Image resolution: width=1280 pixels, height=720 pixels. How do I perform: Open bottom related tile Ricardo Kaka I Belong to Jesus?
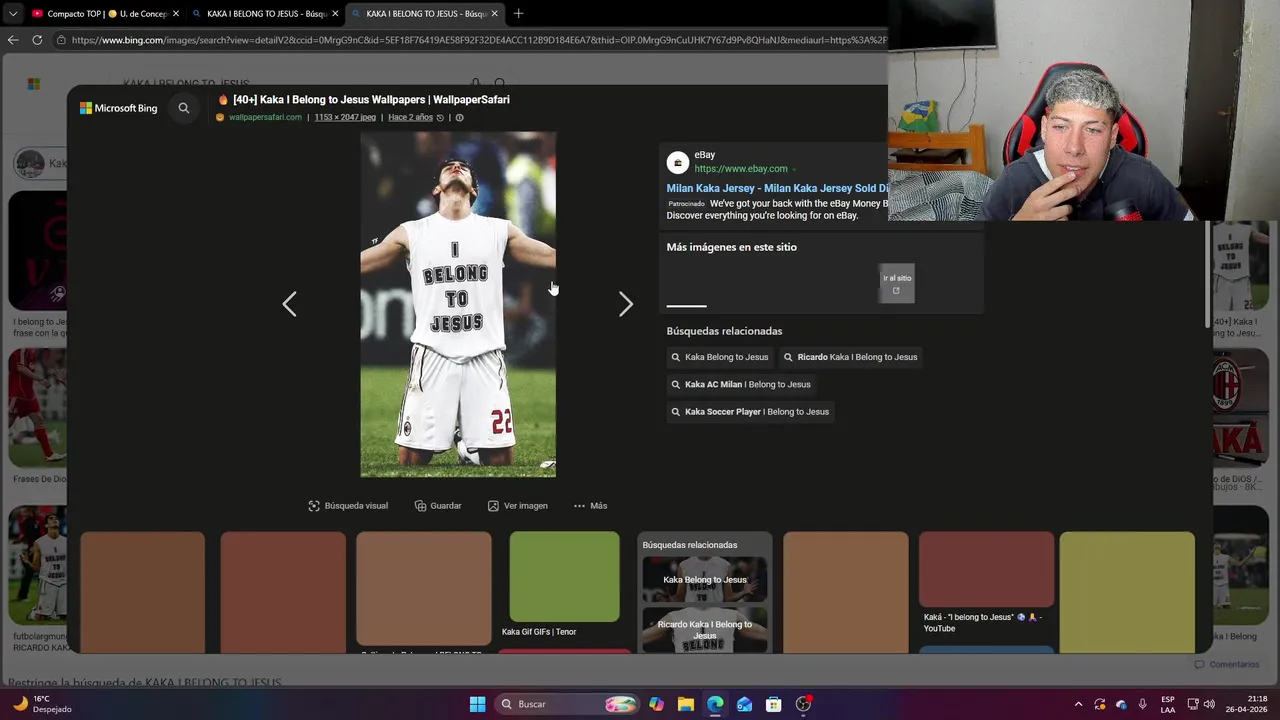705,630
